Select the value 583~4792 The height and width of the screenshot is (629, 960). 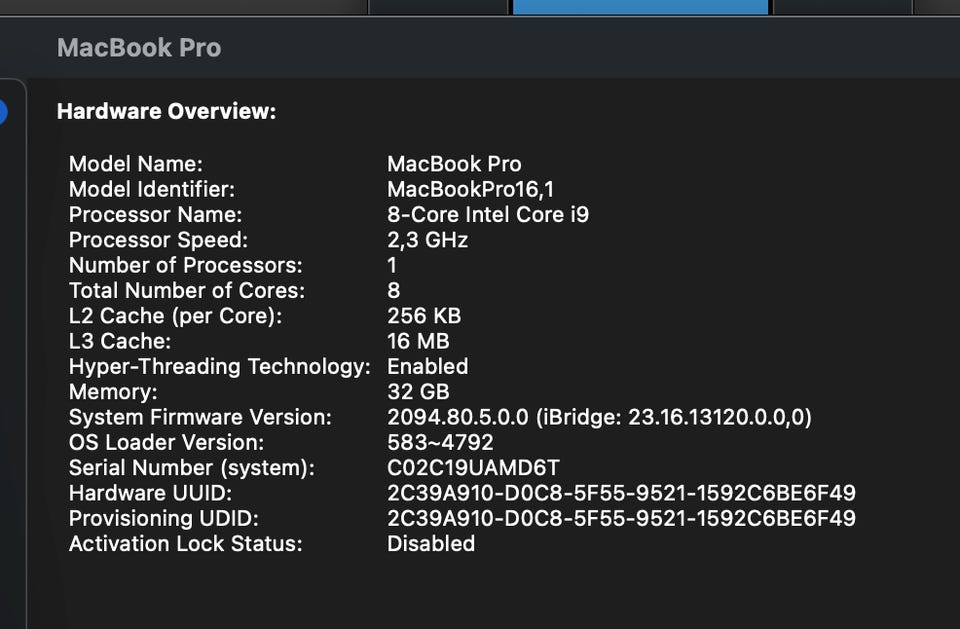(x=441, y=443)
